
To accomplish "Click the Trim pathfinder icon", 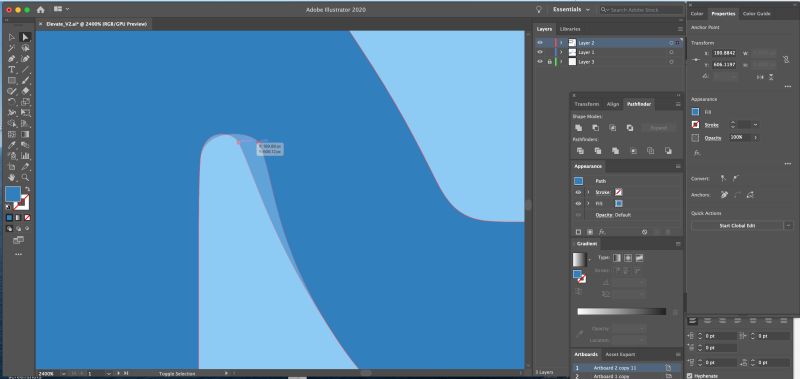I will point(597,150).
